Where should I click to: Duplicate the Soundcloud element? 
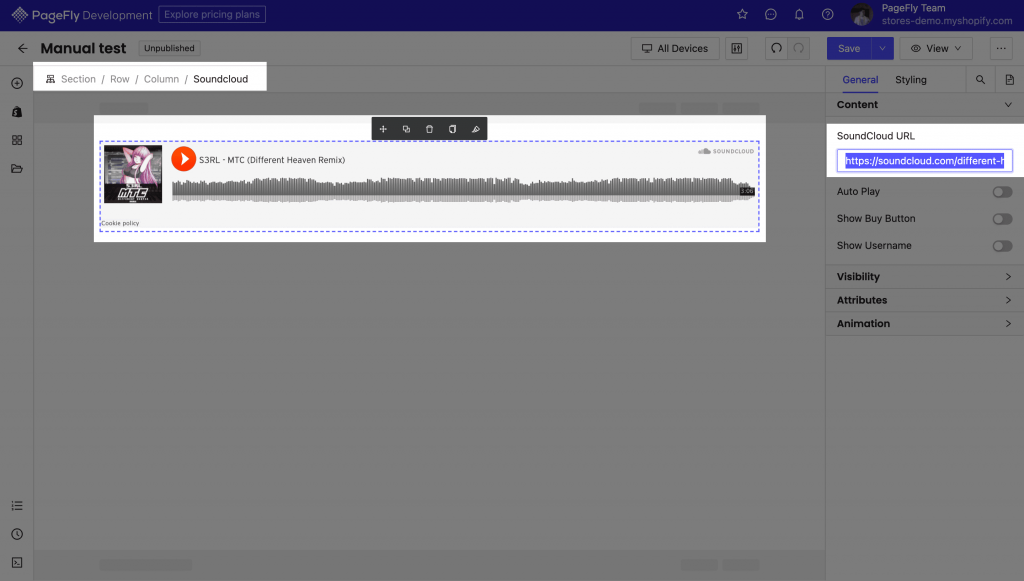click(406, 129)
